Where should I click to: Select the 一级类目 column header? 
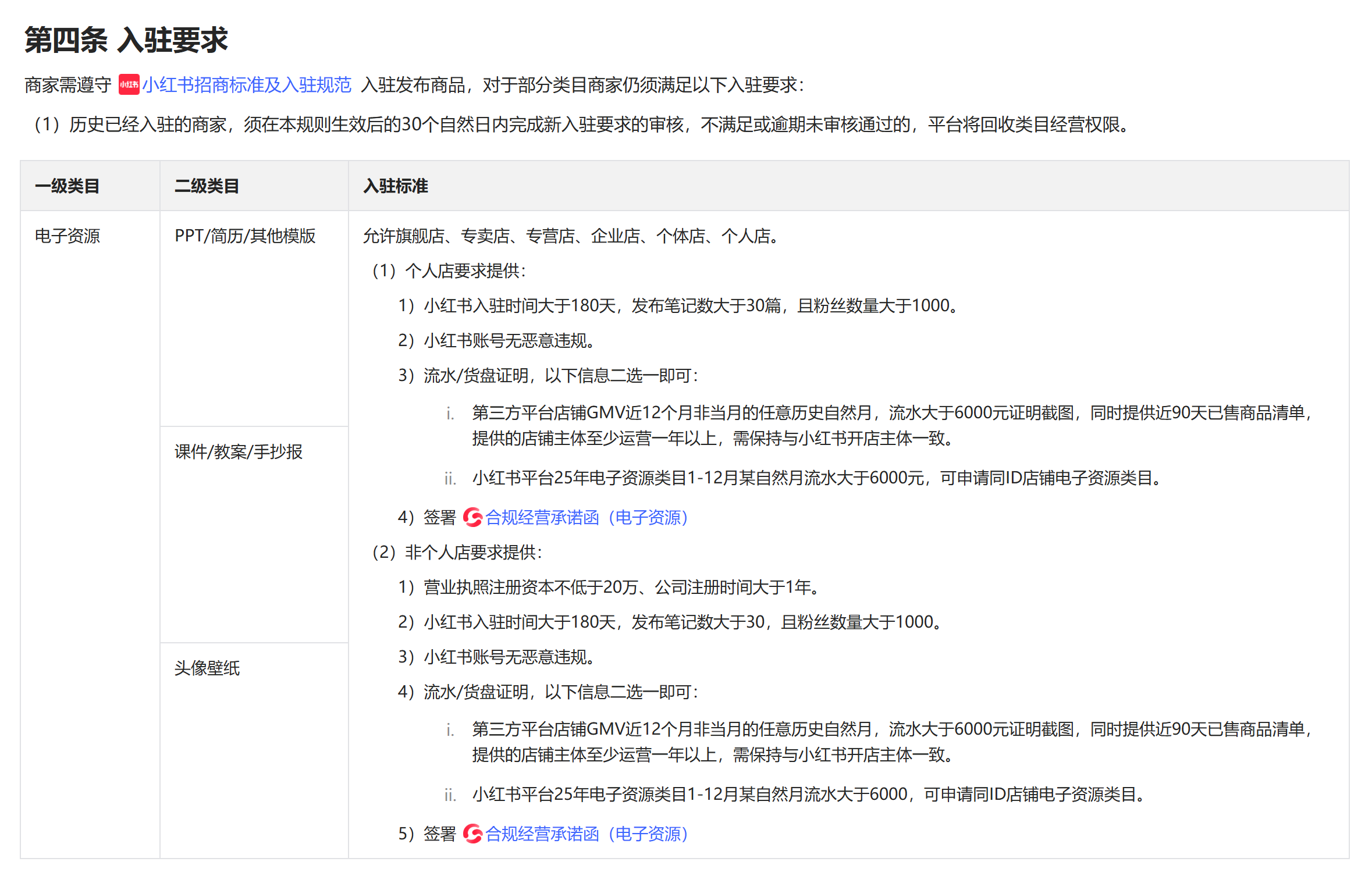pyautogui.click(x=67, y=186)
